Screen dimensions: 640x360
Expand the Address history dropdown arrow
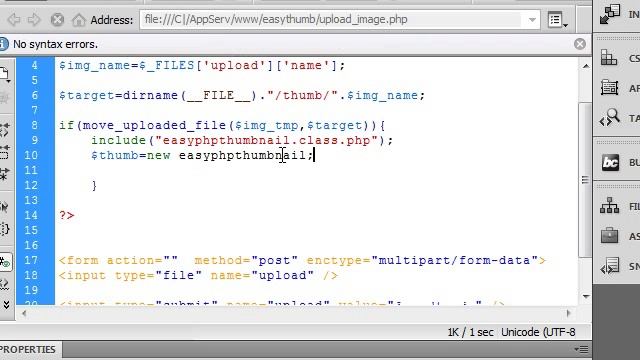(532, 20)
